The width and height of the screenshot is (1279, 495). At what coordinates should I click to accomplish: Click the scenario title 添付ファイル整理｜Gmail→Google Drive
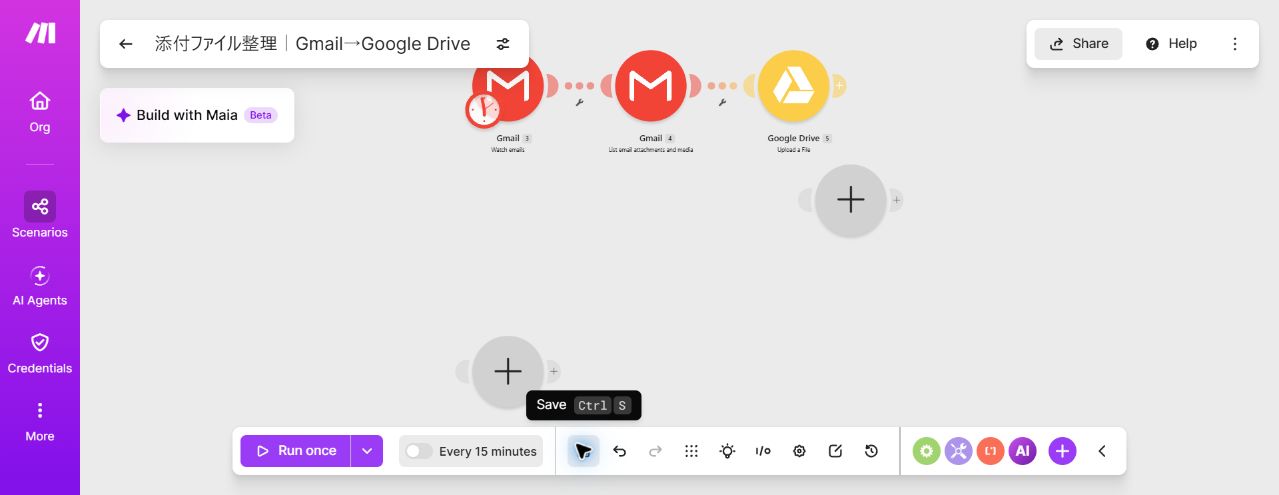(312, 44)
